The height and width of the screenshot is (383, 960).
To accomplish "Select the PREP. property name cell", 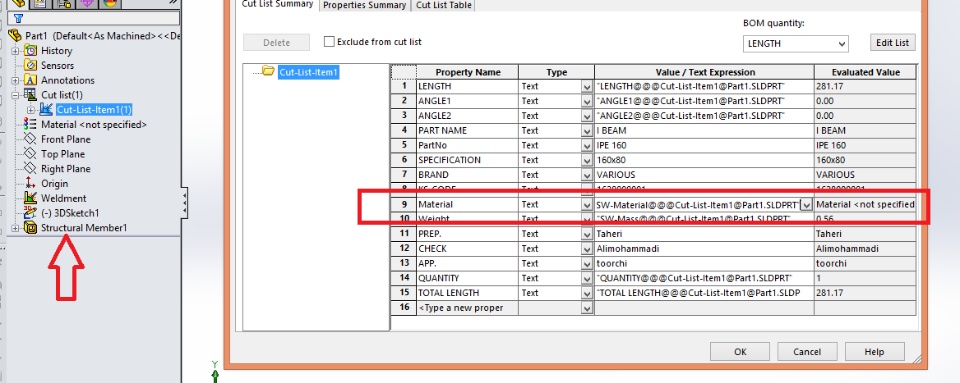I will click(x=467, y=234).
